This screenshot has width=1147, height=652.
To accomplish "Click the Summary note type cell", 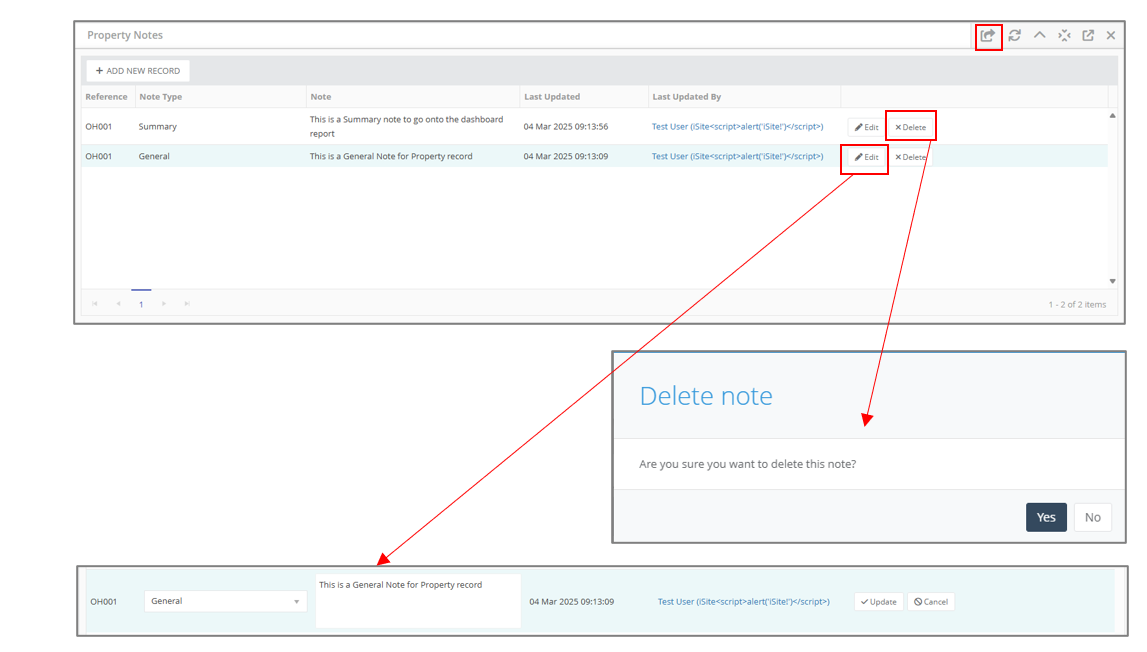I will tap(158, 127).
